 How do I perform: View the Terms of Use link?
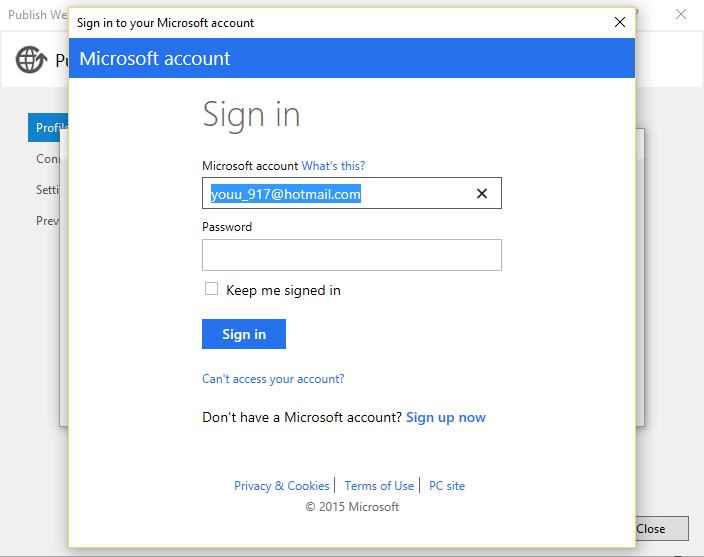click(379, 486)
